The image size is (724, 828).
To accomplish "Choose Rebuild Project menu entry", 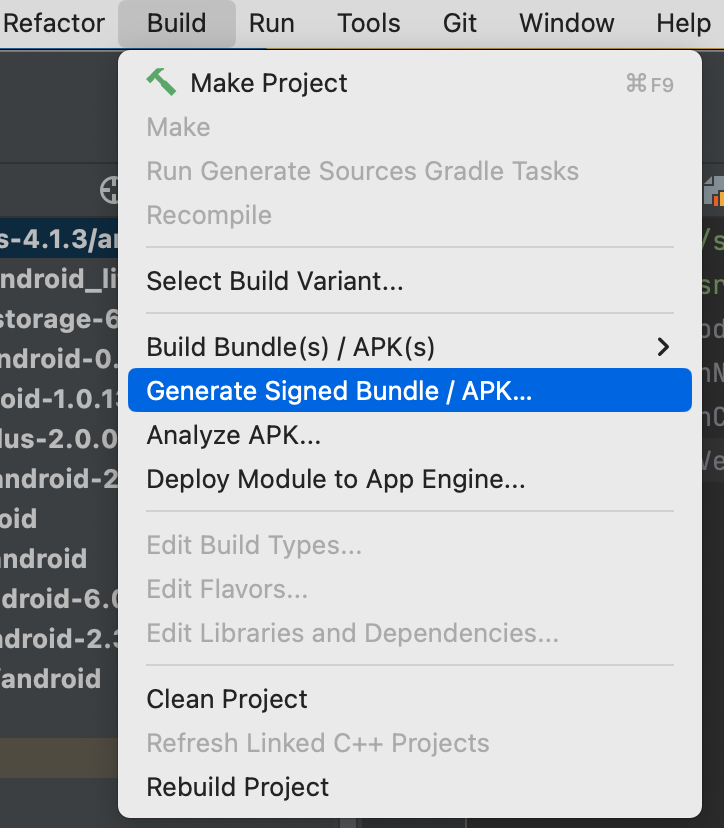I will (x=238, y=787).
